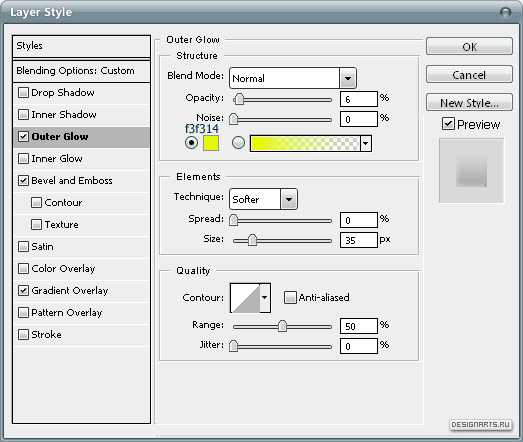Check the Pattern Overlay checkbox
This screenshot has width=523, height=442.
coord(23,313)
